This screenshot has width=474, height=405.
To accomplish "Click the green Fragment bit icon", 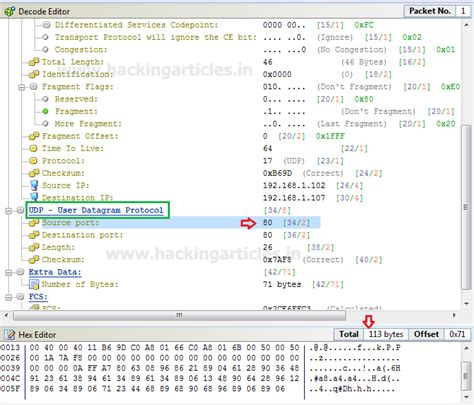I will pos(46,111).
